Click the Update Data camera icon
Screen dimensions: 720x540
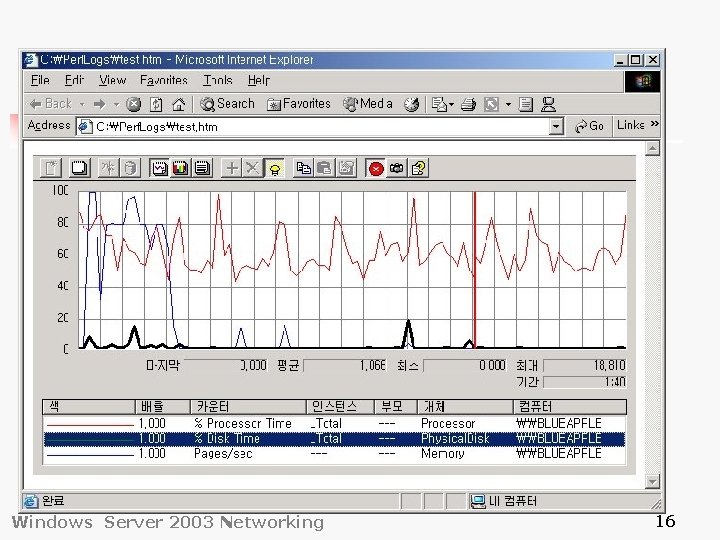397,168
